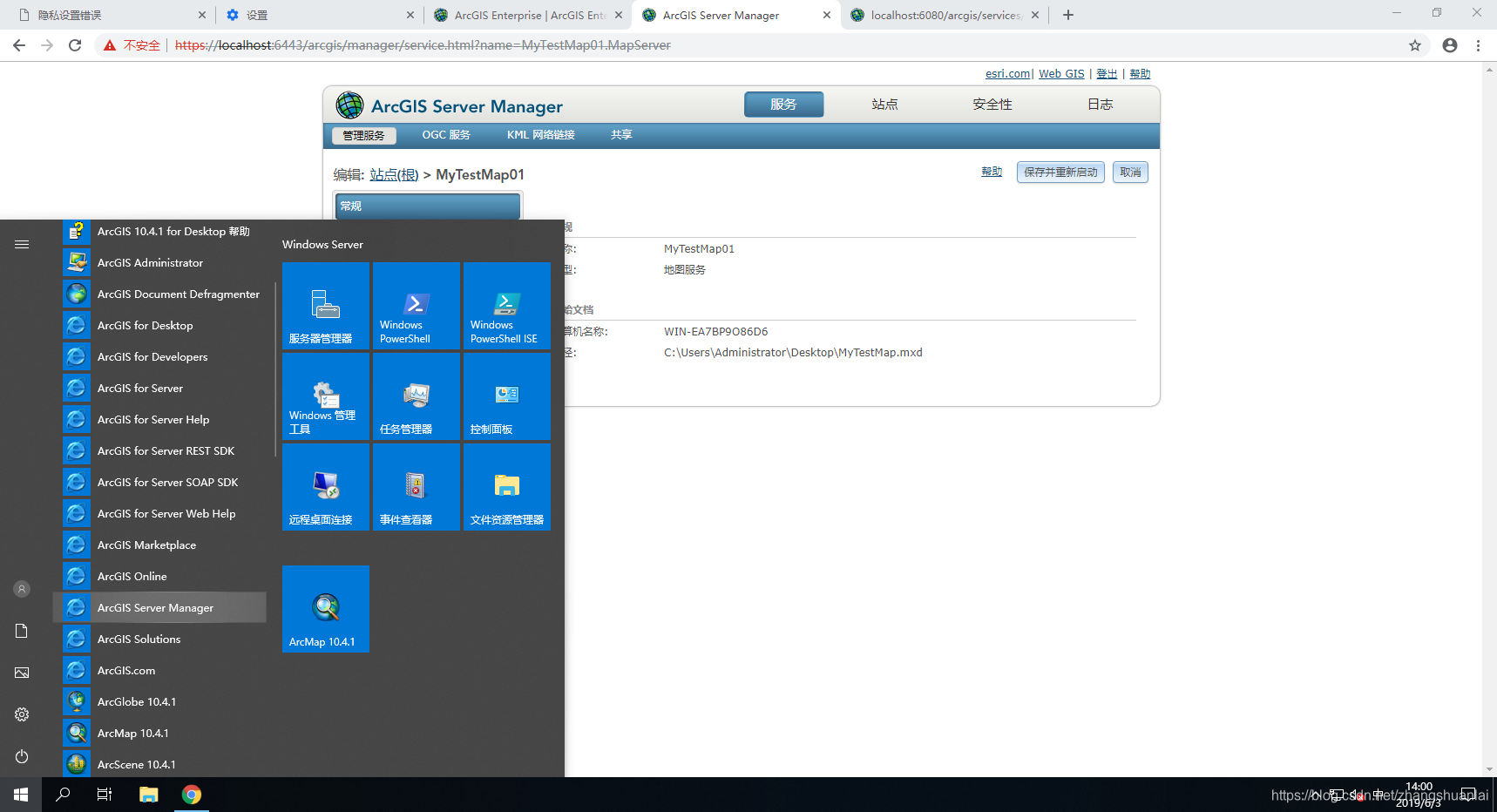Screen dimensions: 1497x812
Task: Switch to the 服务 (Services) tab
Action: pos(783,105)
